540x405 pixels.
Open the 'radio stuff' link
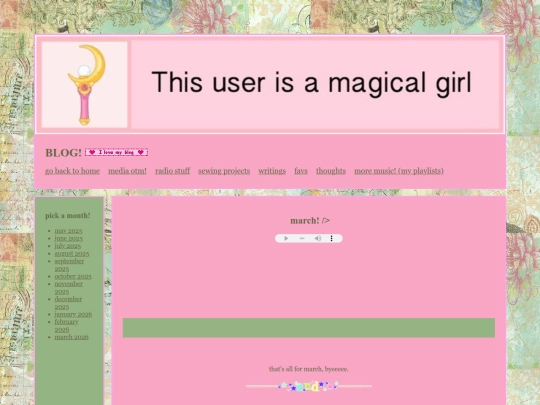tap(173, 171)
